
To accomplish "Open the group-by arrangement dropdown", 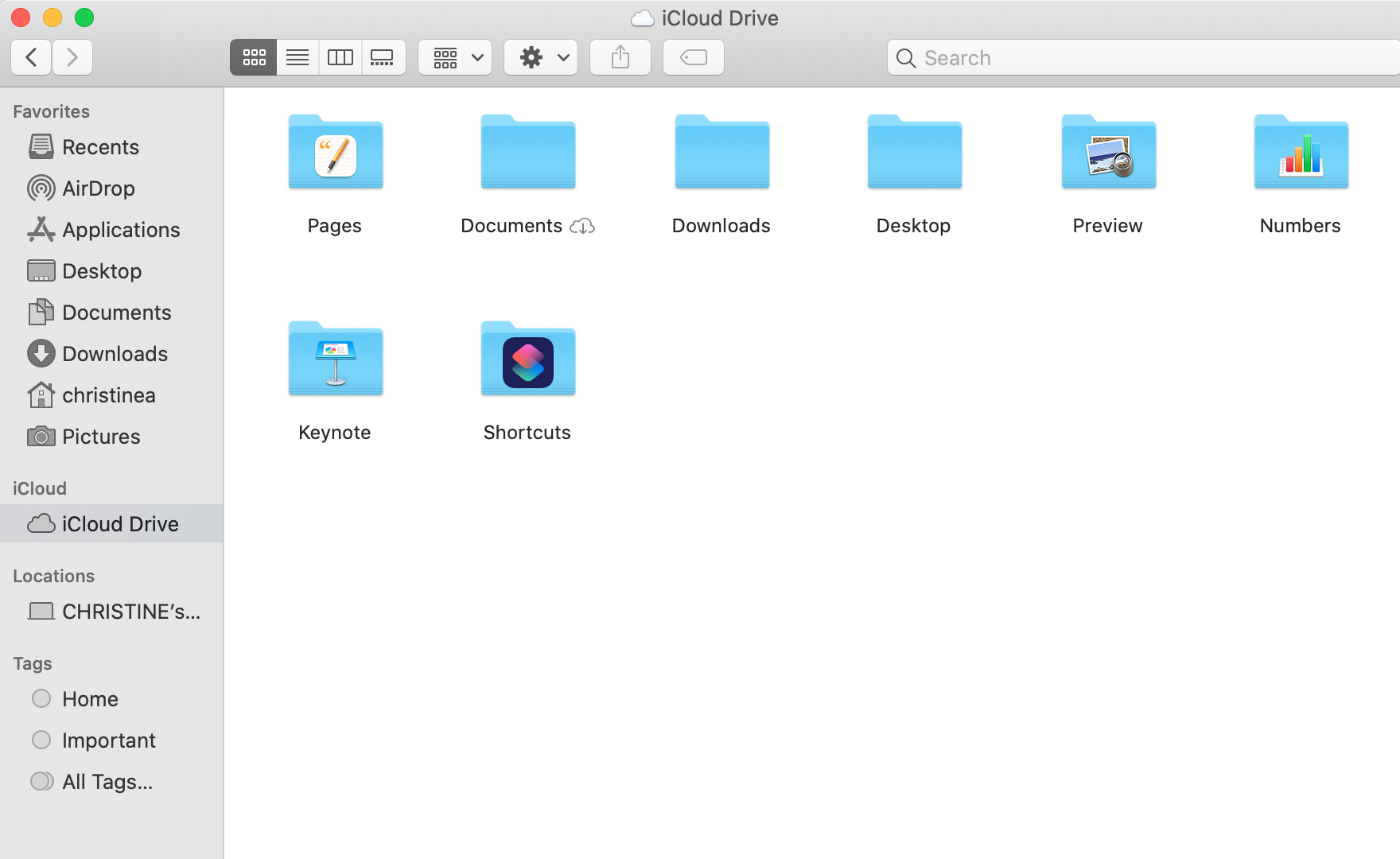I will [455, 57].
